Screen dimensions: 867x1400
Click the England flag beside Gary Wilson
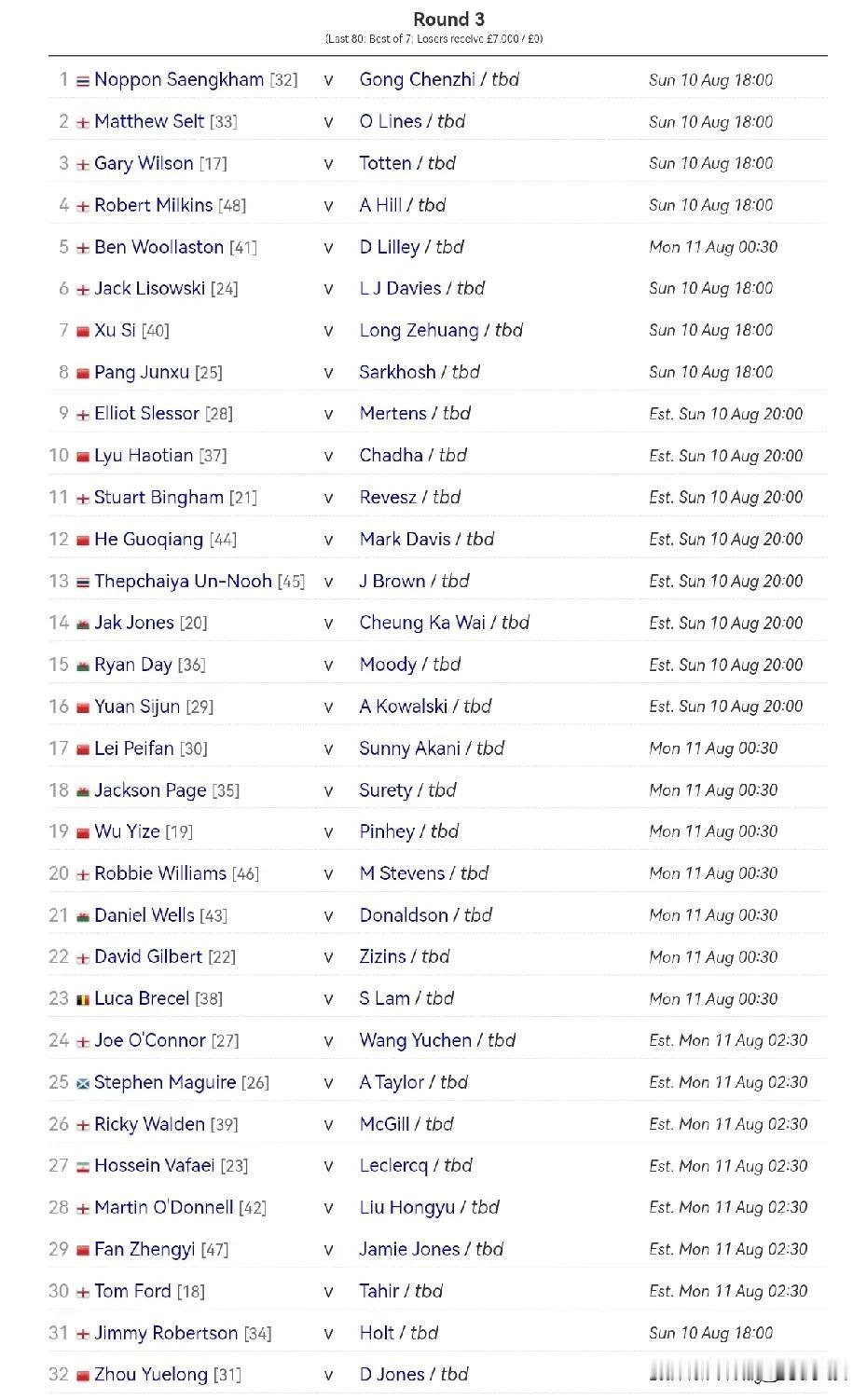tap(83, 165)
